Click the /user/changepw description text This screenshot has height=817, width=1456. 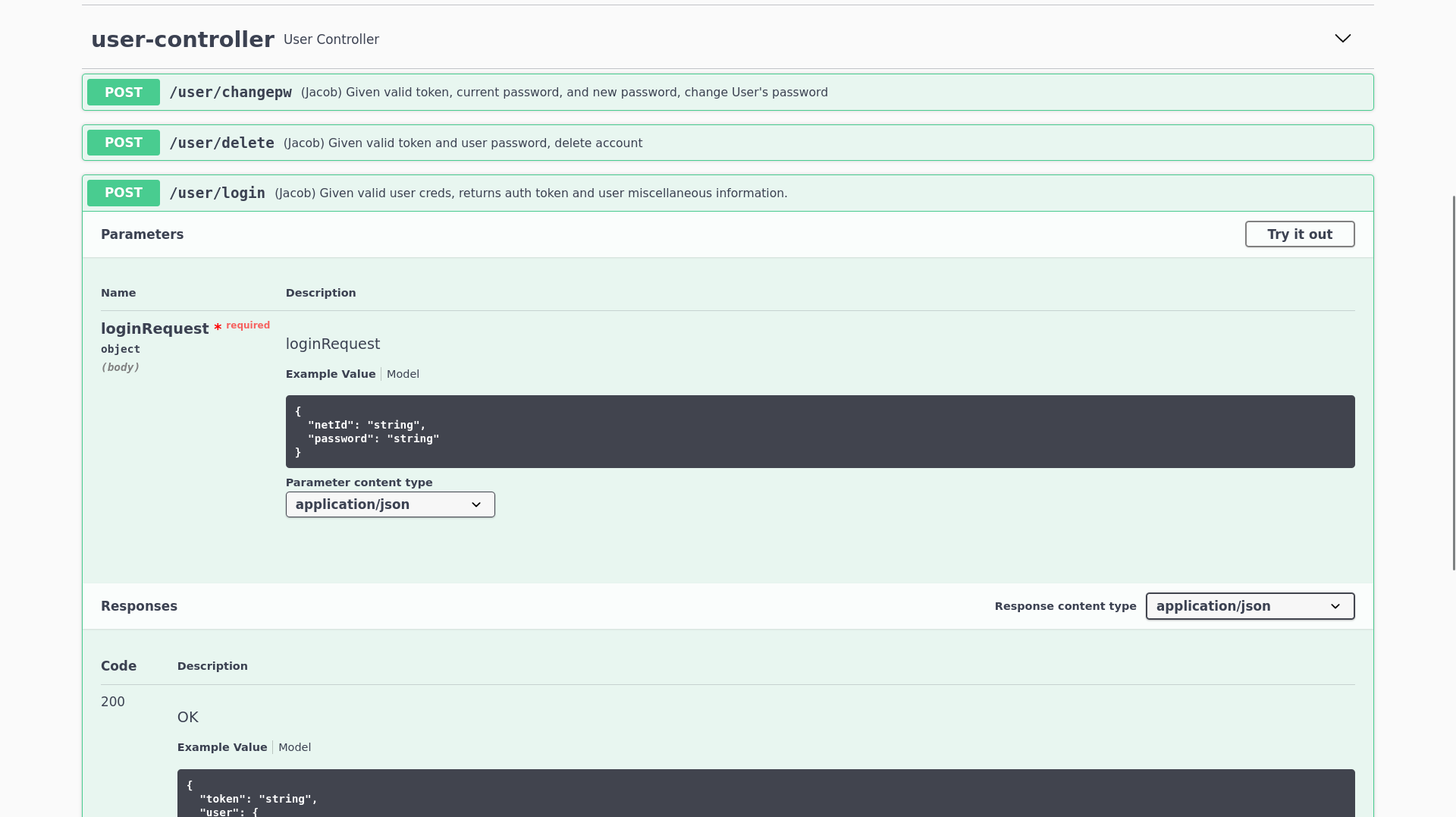(x=564, y=93)
